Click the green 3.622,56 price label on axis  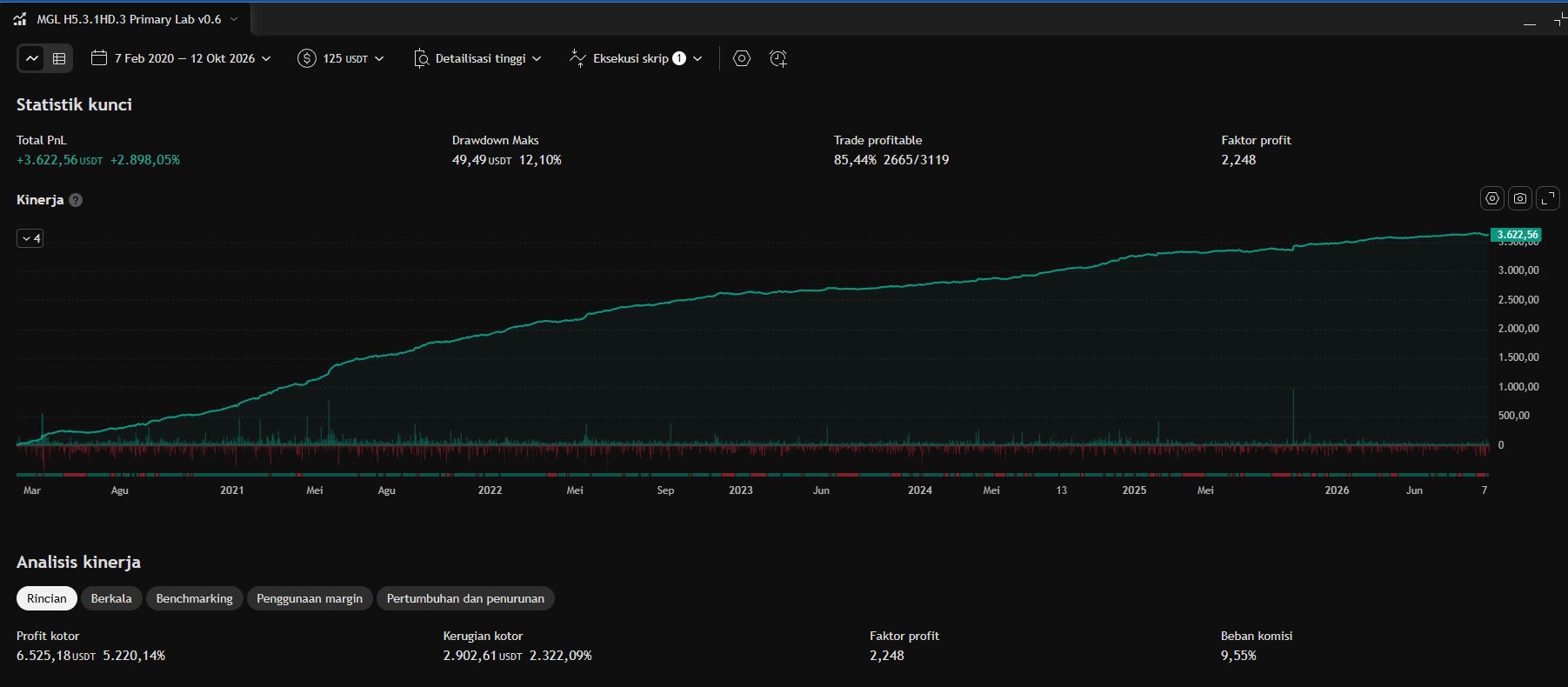(x=1516, y=235)
